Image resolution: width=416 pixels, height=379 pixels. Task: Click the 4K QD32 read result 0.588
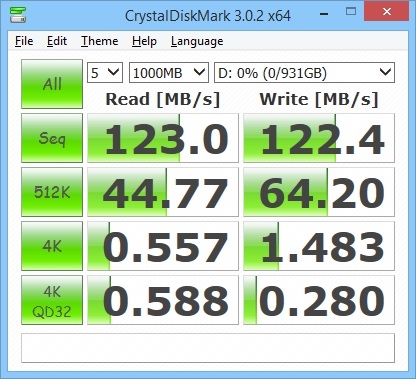(x=163, y=300)
